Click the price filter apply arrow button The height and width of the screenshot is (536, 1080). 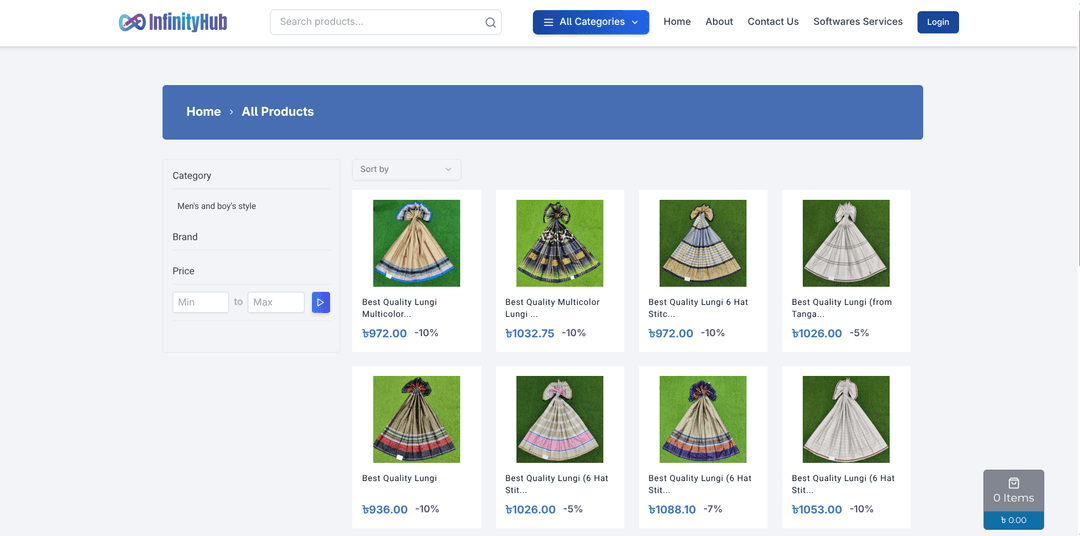320,302
